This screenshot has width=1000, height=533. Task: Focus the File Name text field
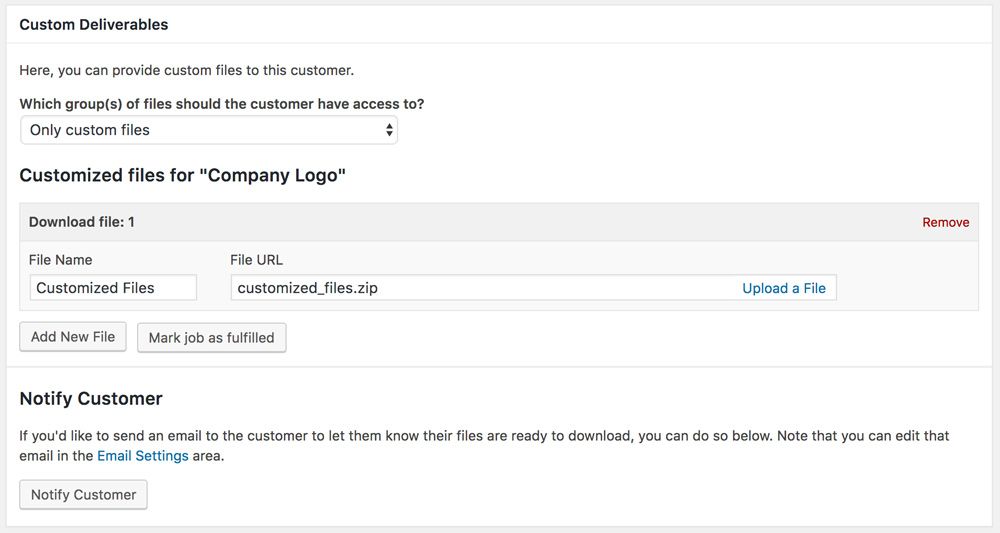(x=113, y=288)
